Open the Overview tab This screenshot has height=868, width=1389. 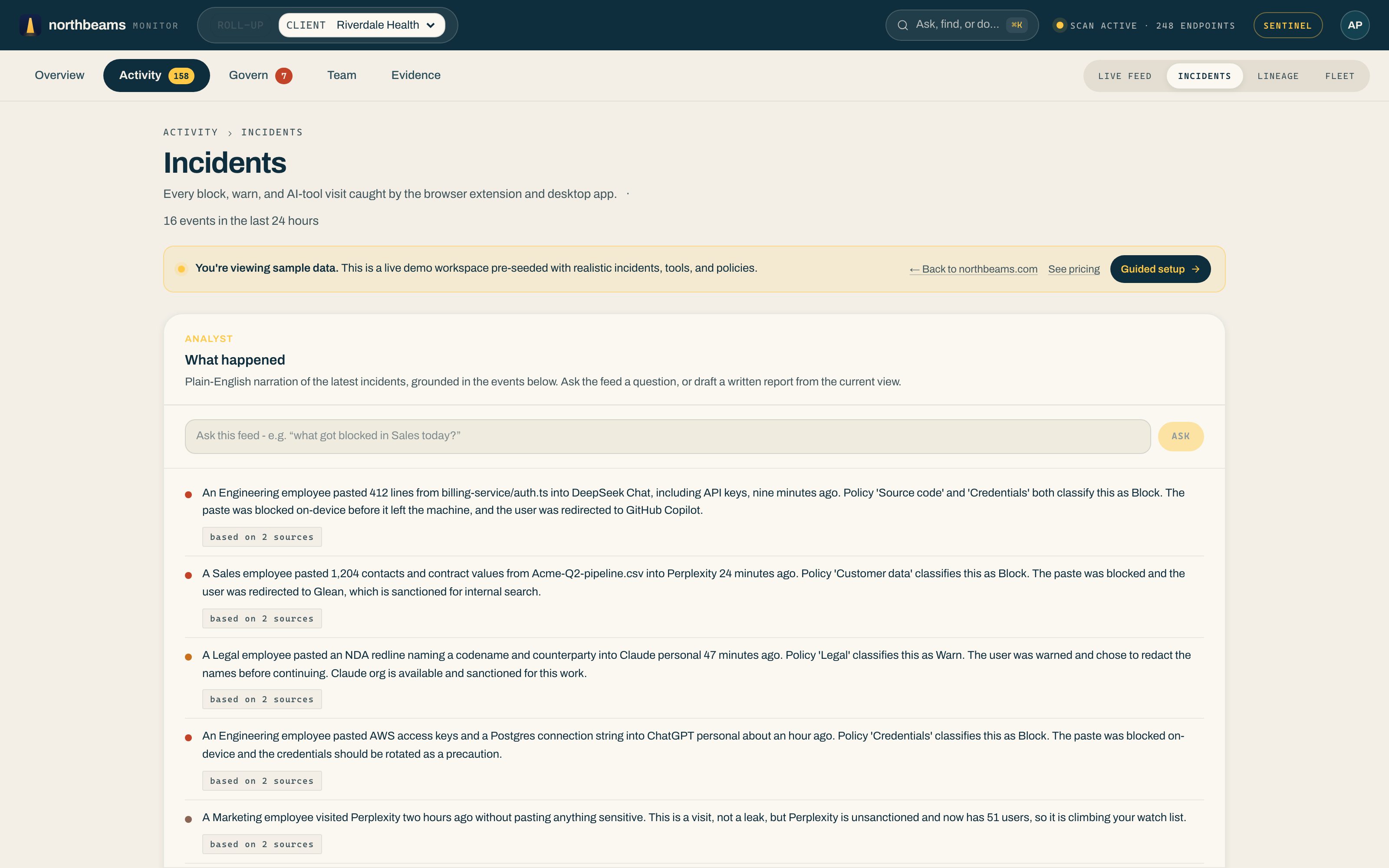[x=60, y=75]
